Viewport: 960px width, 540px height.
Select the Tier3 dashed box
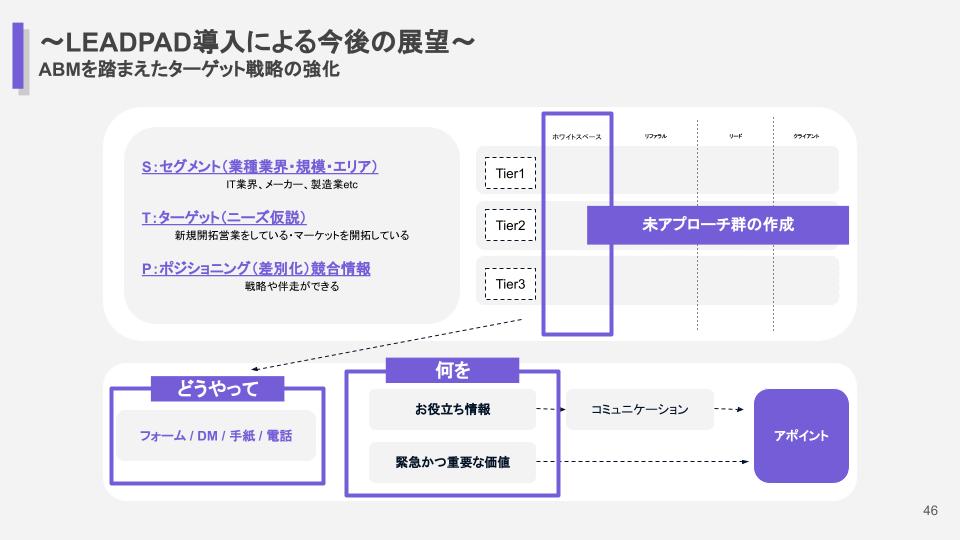pyautogui.click(x=510, y=284)
